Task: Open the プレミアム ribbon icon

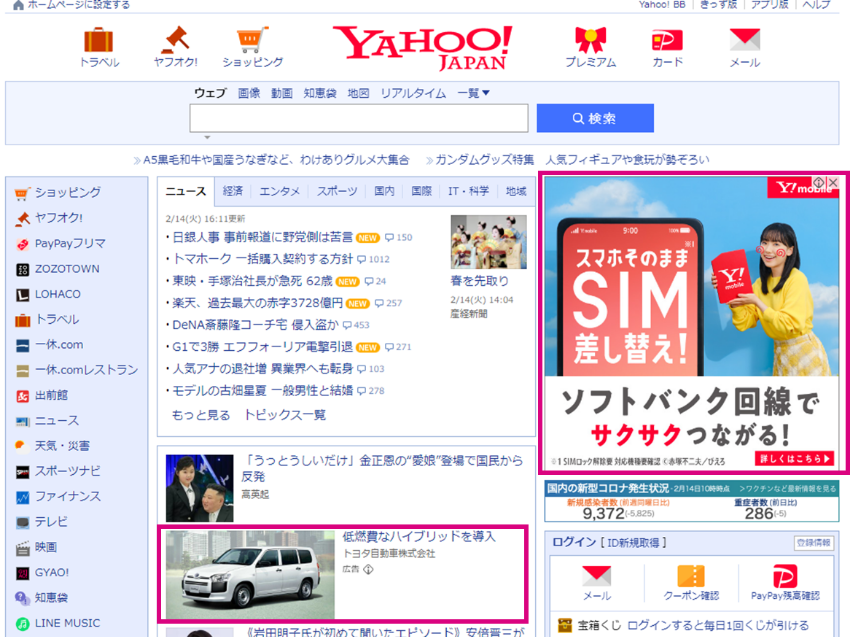Action: (x=590, y=40)
